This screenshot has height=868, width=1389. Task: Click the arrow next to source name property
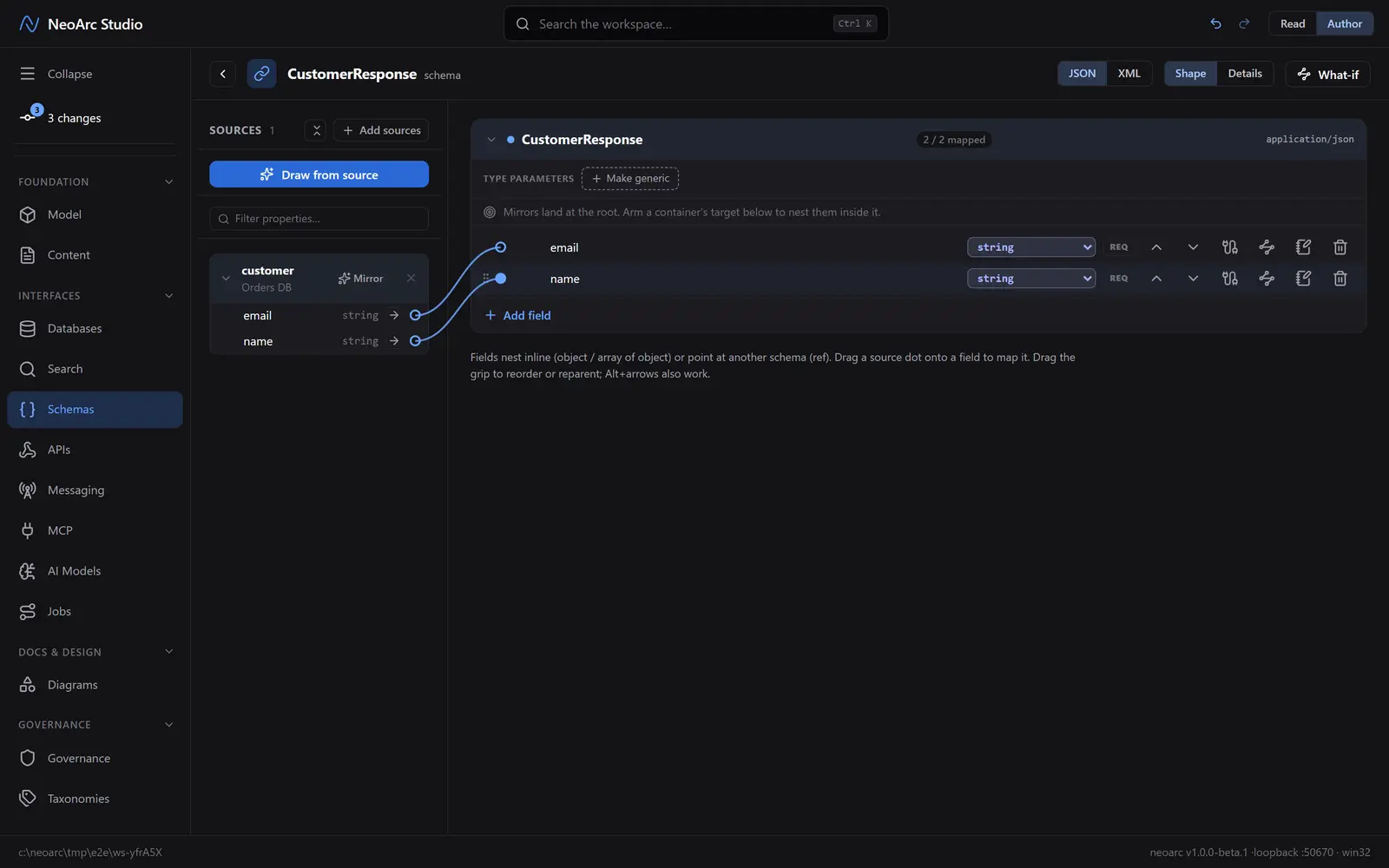(394, 341)
